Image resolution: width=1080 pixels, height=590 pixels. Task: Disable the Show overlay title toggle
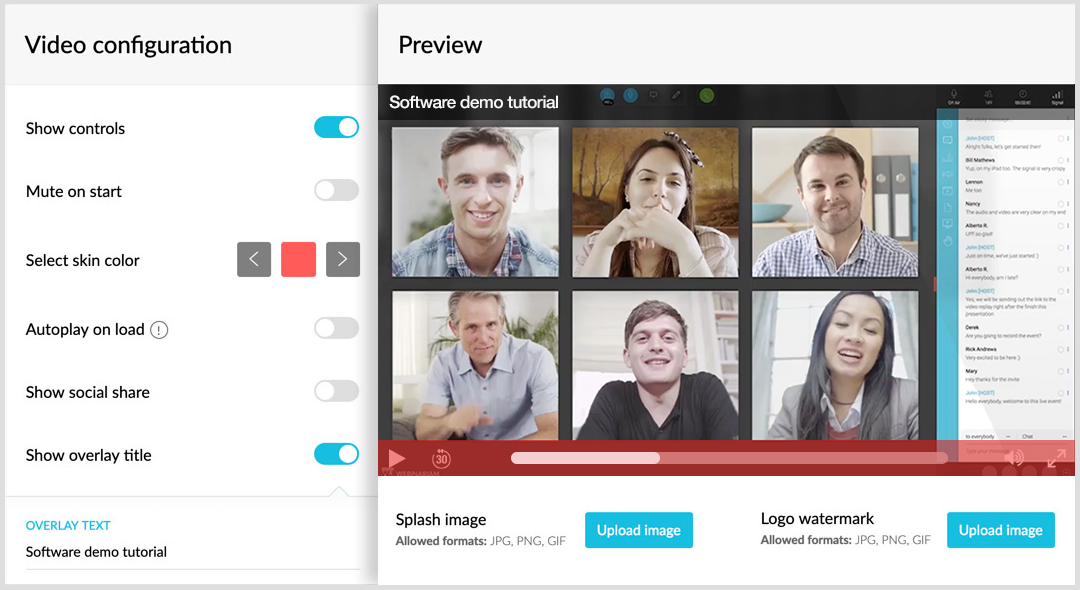336,454
